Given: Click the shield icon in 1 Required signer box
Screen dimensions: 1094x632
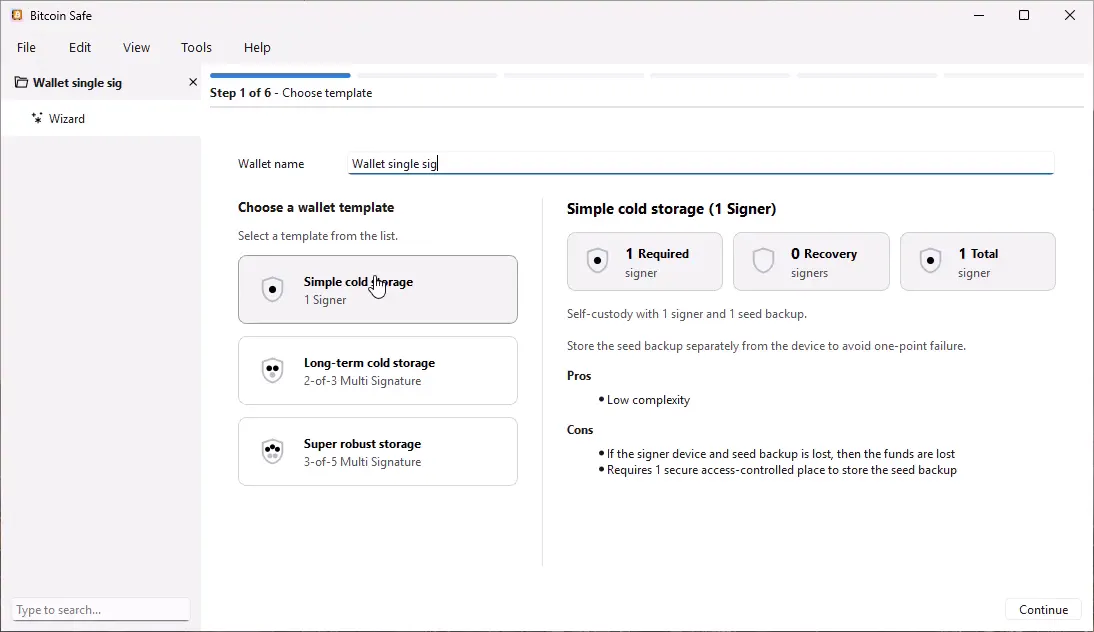Looking at the screenshot, I should (x=597, y=261).
